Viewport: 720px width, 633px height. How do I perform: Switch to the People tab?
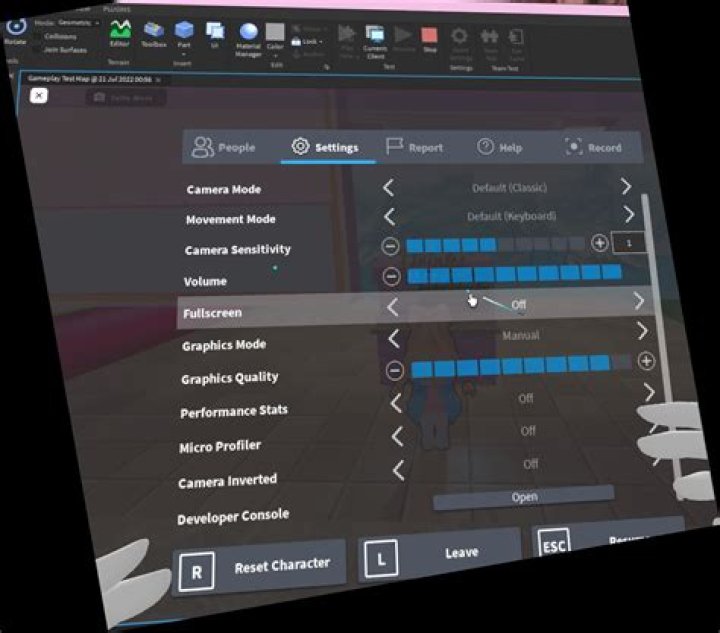coord(224,147)
